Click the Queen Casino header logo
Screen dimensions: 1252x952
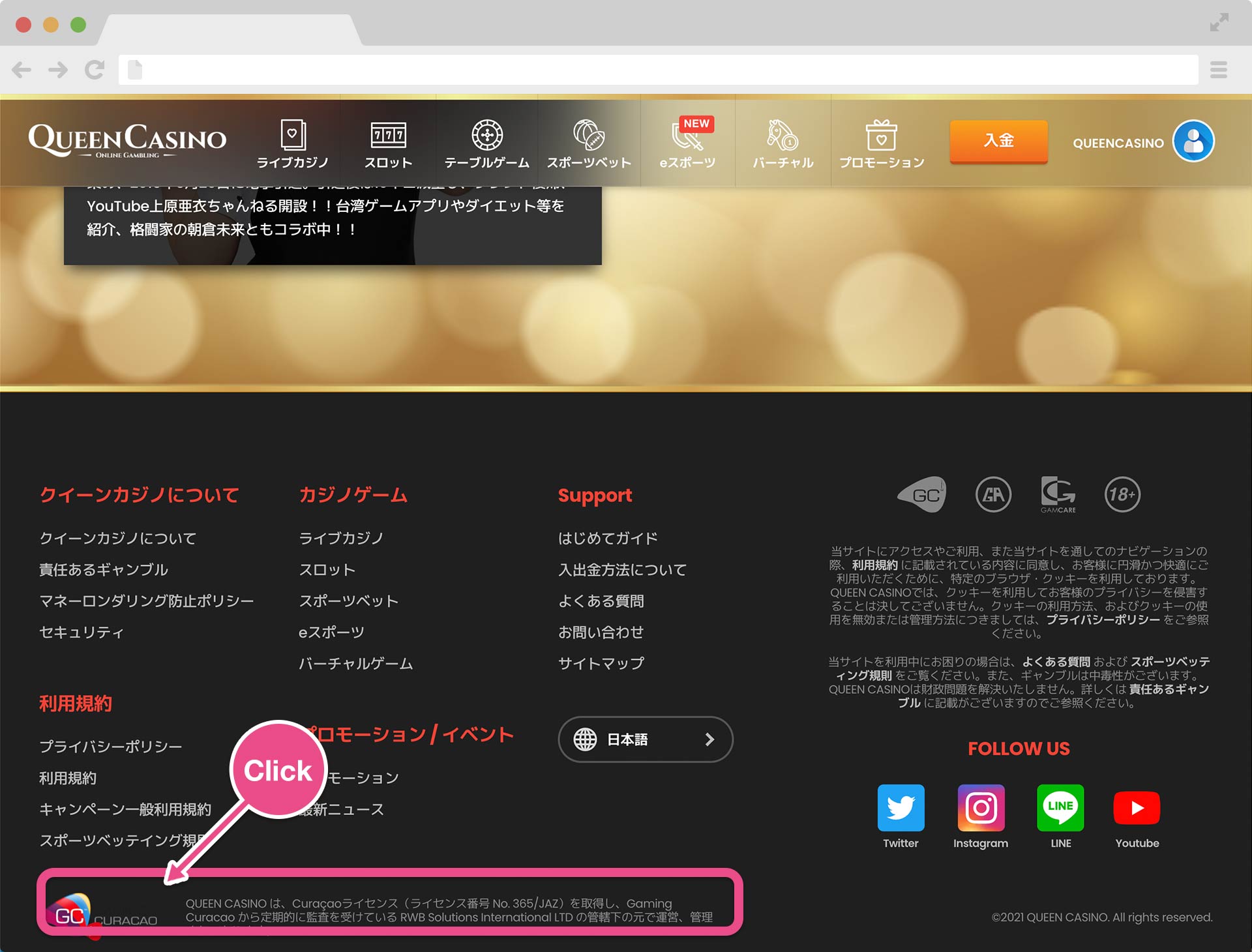127,140
